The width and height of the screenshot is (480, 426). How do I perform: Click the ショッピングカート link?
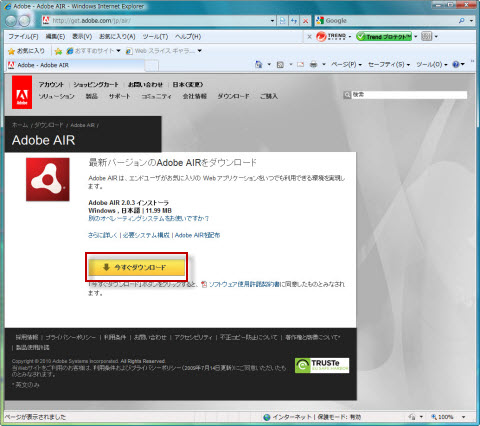(x=96, y=85)
